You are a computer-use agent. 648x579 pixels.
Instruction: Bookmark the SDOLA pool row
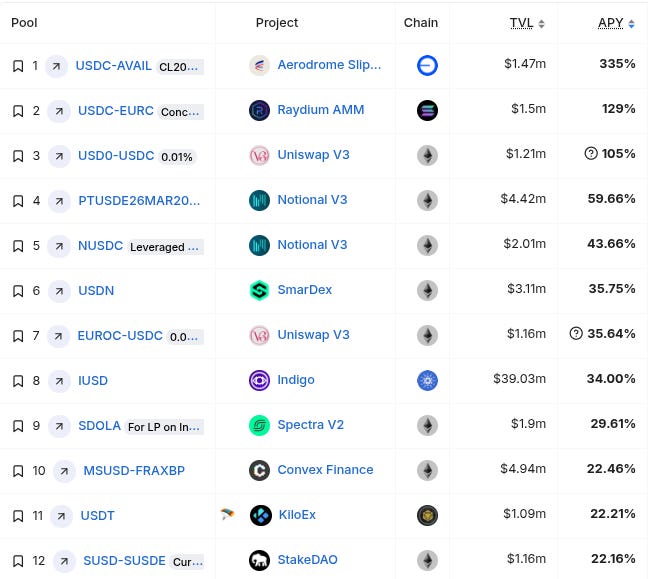tap(18, 426)
